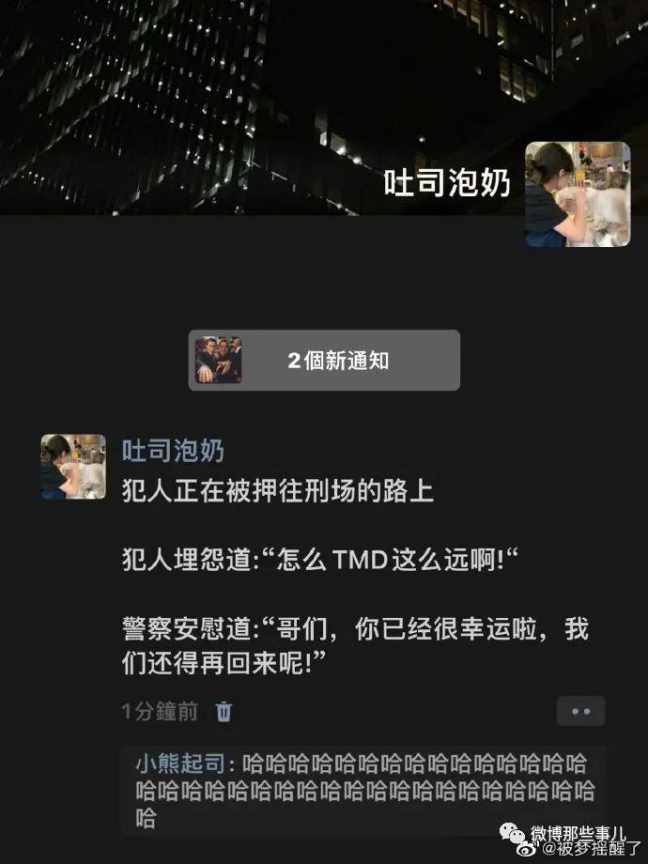Tap the thumbnail inside the notifications banner

pyautogui.click(x=218, y=360)
